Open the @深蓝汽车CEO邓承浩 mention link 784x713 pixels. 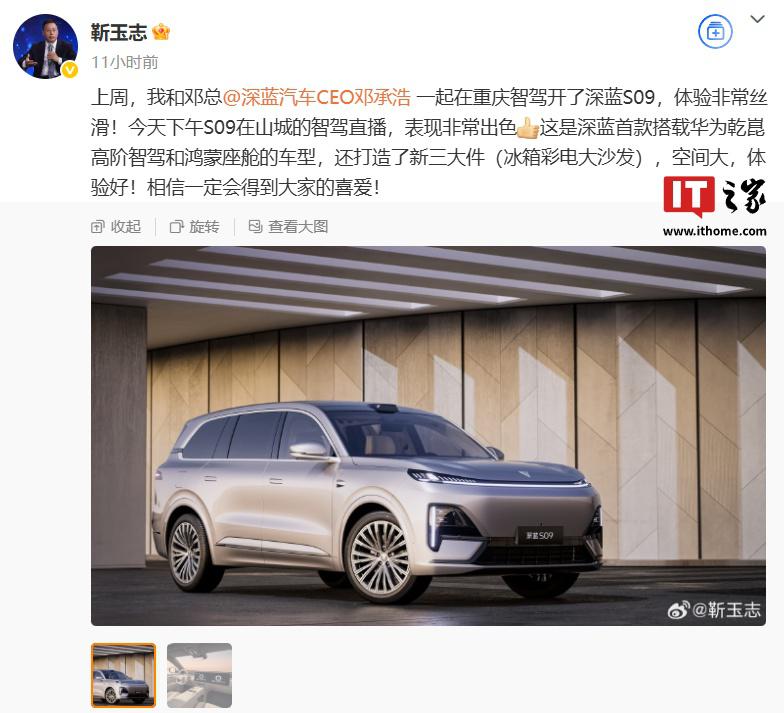coord(316,97)
